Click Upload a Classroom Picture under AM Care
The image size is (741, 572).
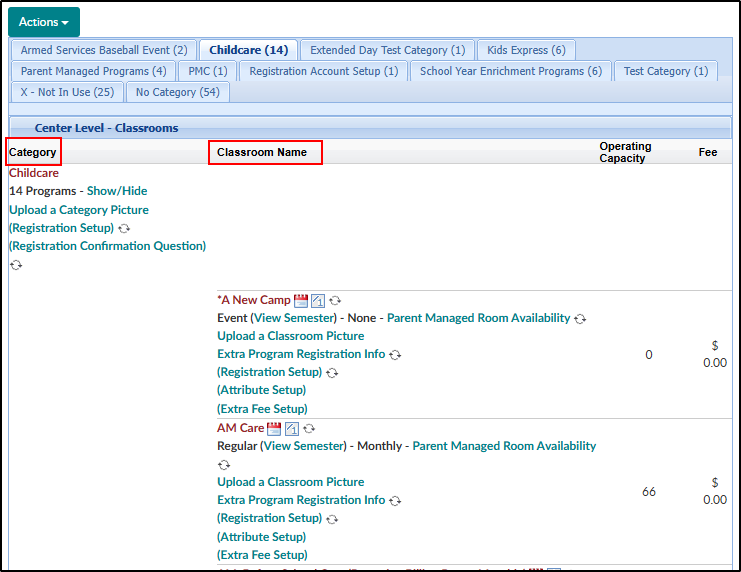point(291,482)
